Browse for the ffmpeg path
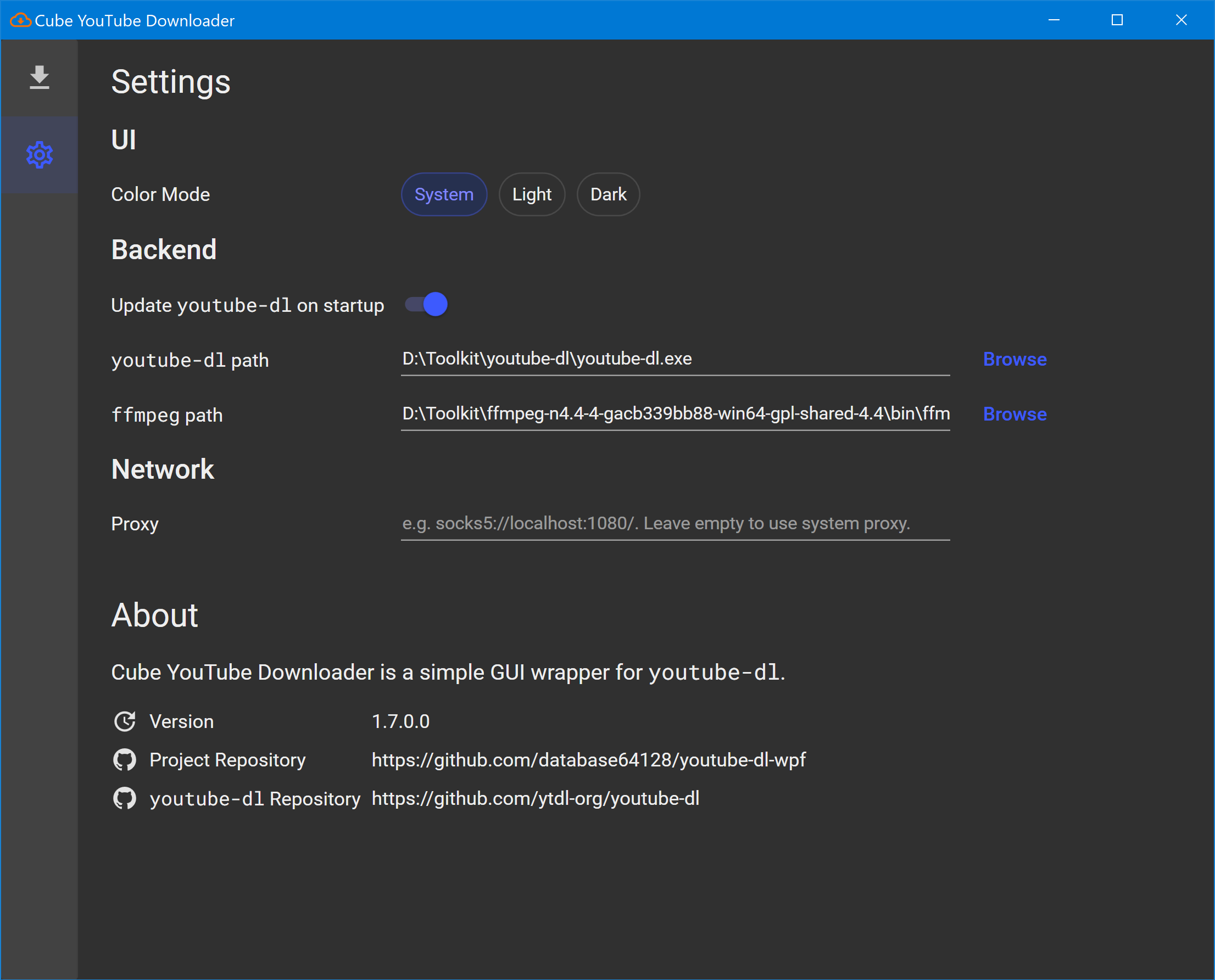Screen dimensions: 1215x980 (1015, 414)
